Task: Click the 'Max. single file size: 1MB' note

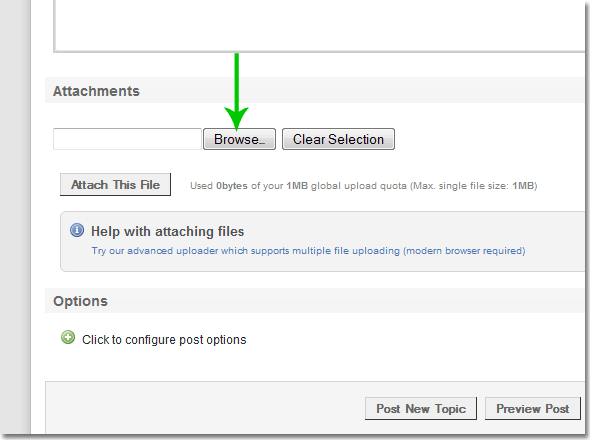Action: [x=474, y=186]
